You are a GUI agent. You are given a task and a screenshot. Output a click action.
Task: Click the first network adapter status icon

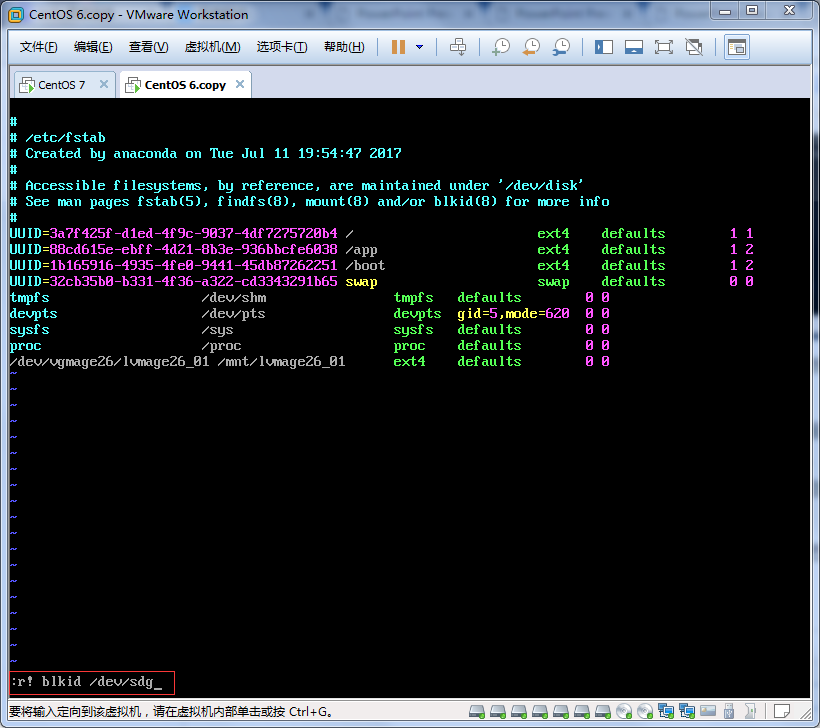pos(666,711)
